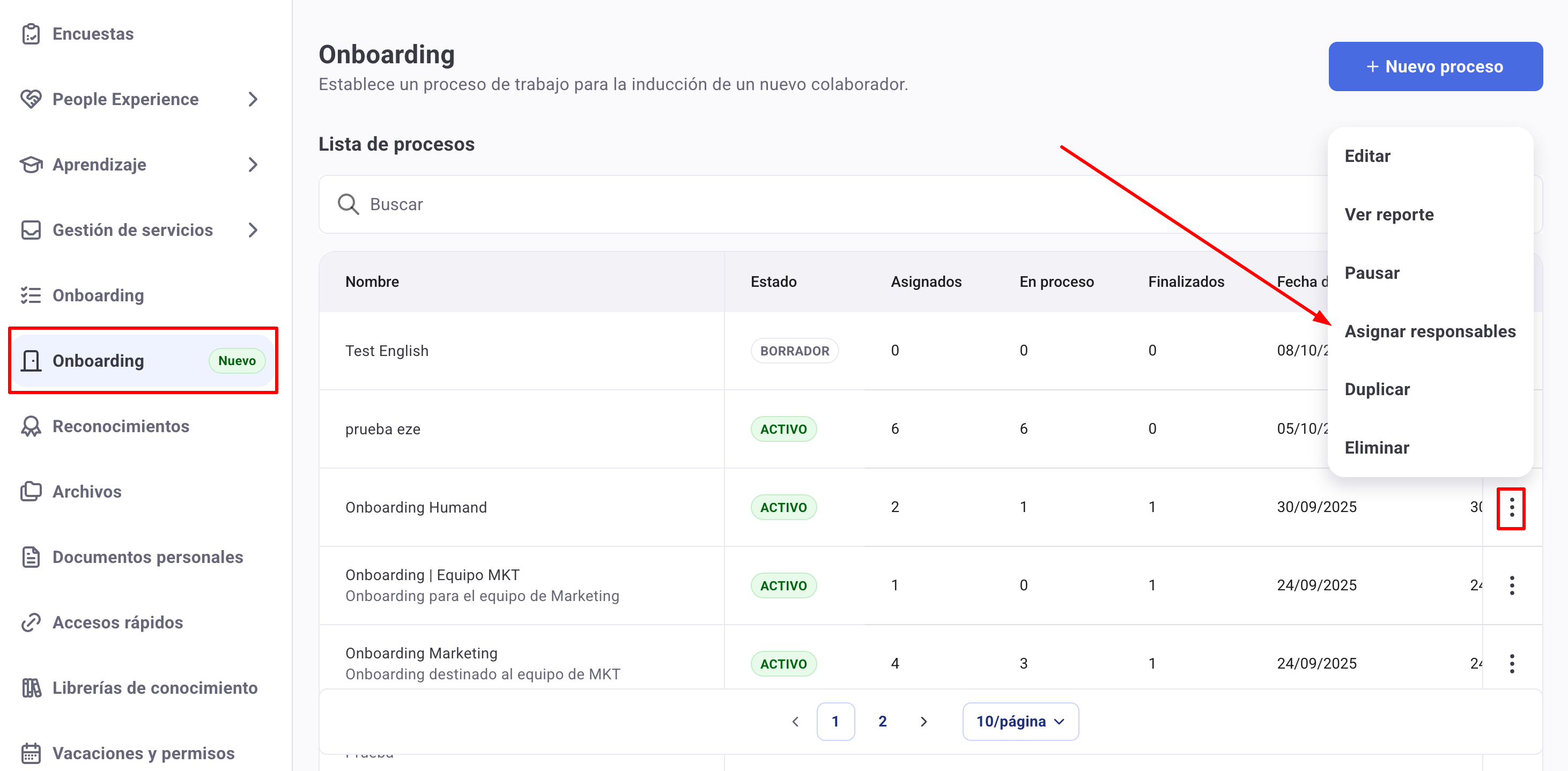Click the Buscar search field
Screen dimensions: 1568x771
(x=792, y=204)
